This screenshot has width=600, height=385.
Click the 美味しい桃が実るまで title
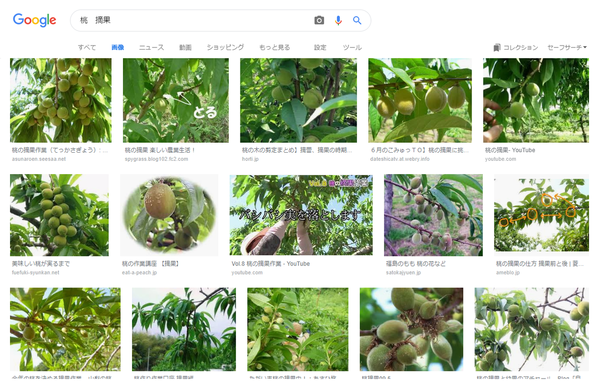41,264
